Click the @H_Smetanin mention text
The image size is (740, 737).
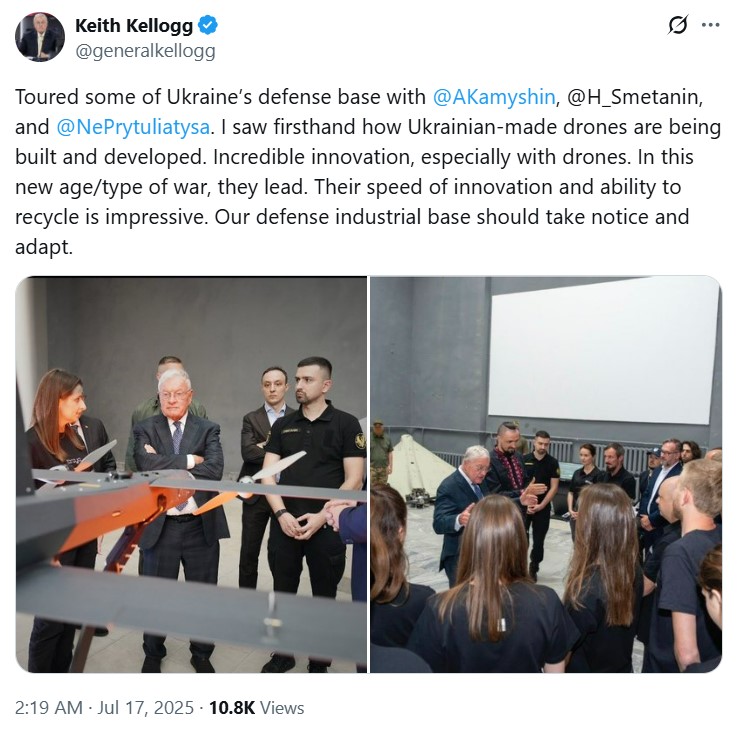point(635,97)
